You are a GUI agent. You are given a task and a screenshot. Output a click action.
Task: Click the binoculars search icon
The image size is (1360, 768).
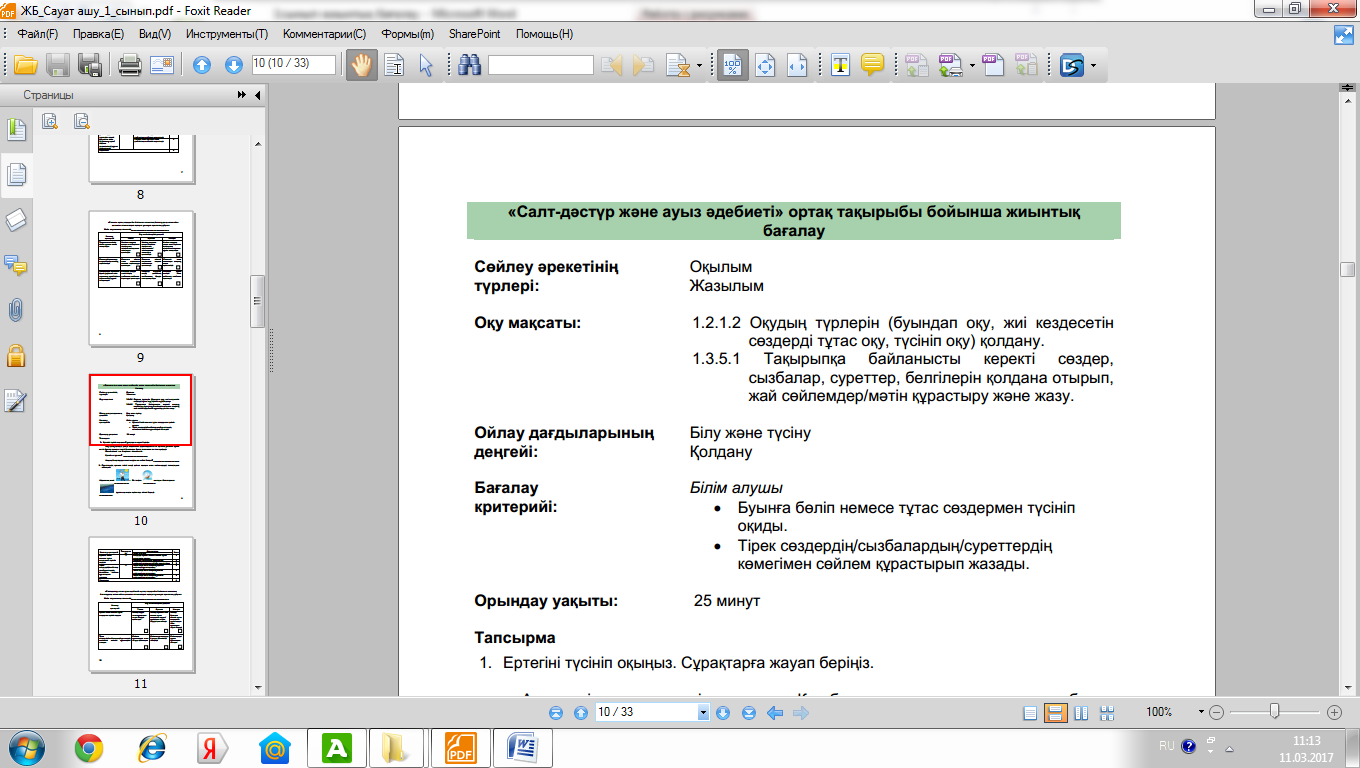point(469,66)
